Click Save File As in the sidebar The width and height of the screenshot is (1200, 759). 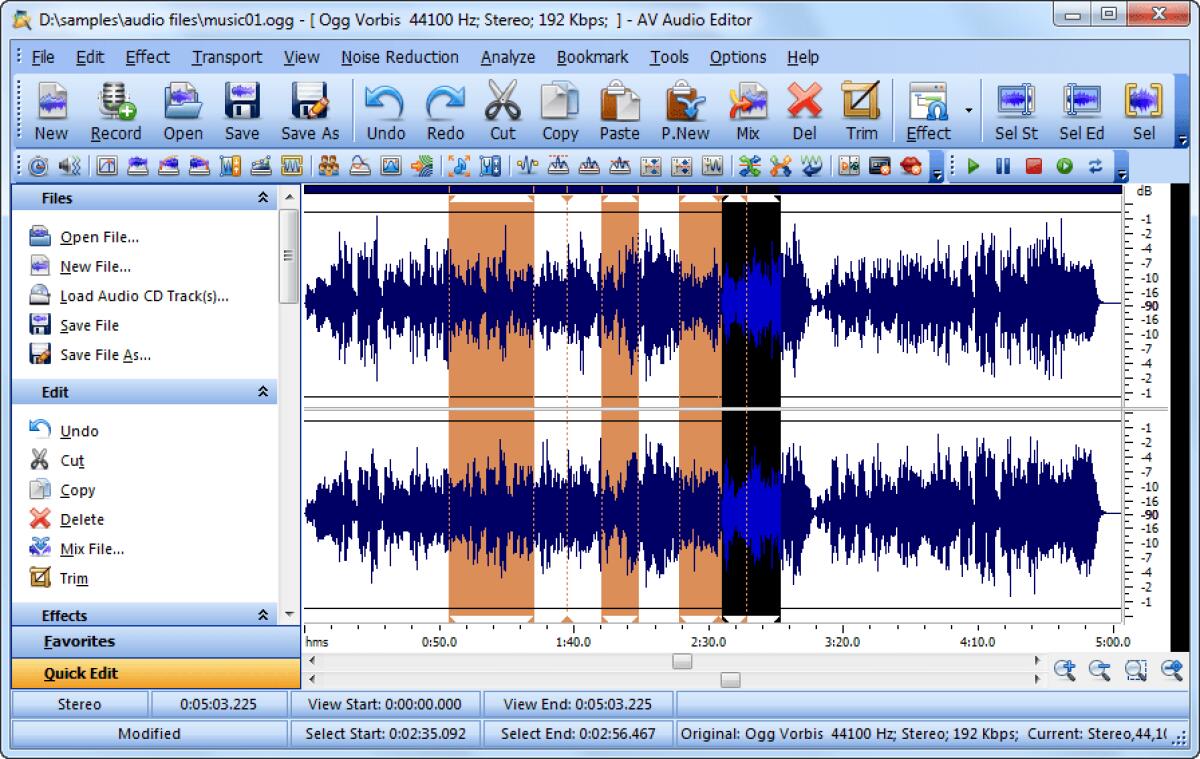pyautogui.click(x=104, y=355)
